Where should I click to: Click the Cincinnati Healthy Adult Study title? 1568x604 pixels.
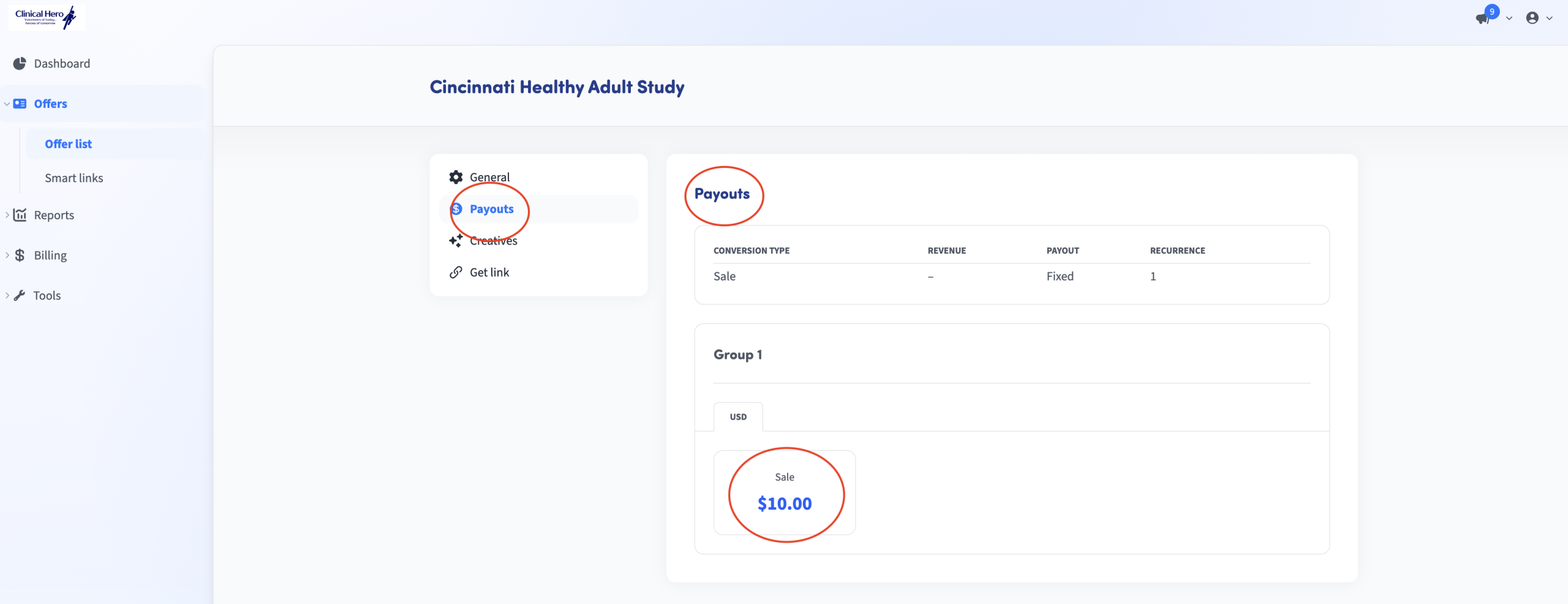pos(557,87)
